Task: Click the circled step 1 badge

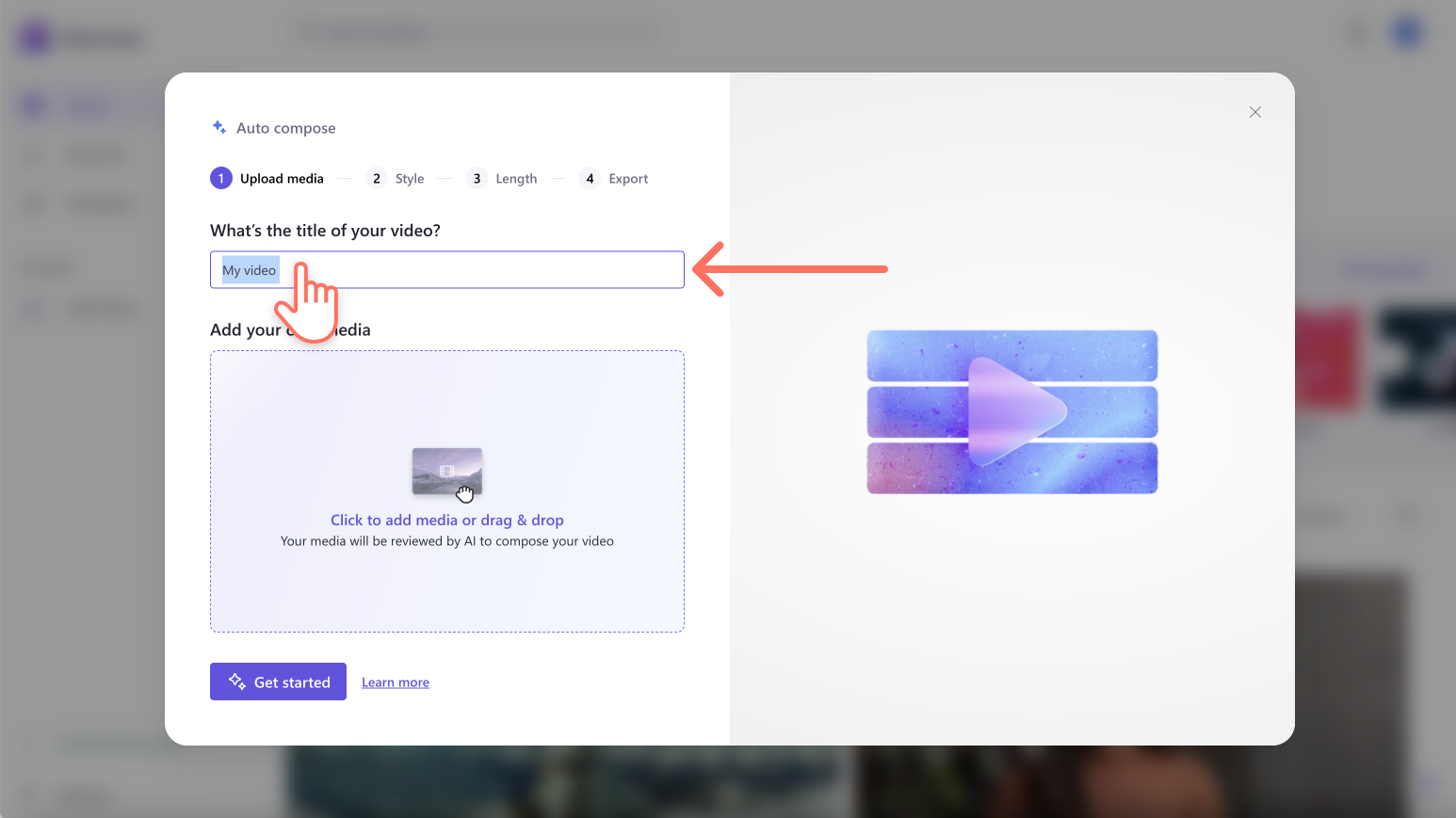Action: [220, 178]
